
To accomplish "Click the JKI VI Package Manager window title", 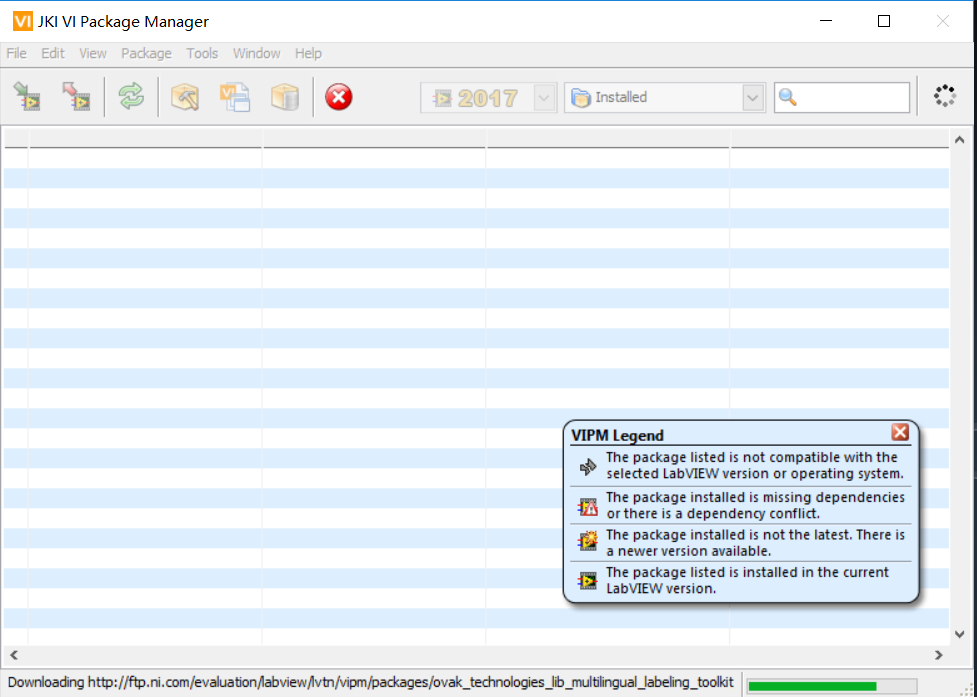I will 123,22.
